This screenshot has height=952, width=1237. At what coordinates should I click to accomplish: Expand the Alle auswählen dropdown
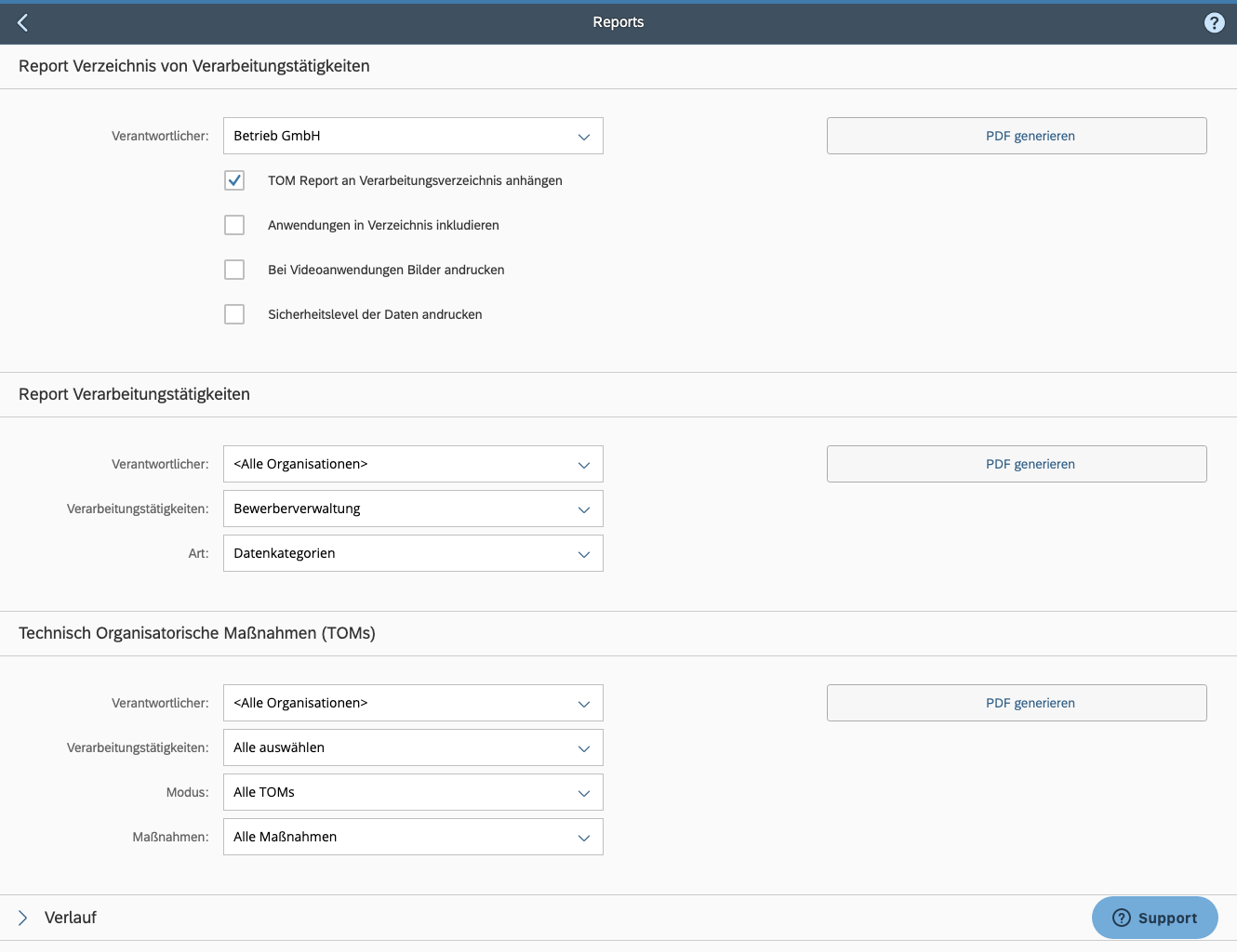pos(413,747)
